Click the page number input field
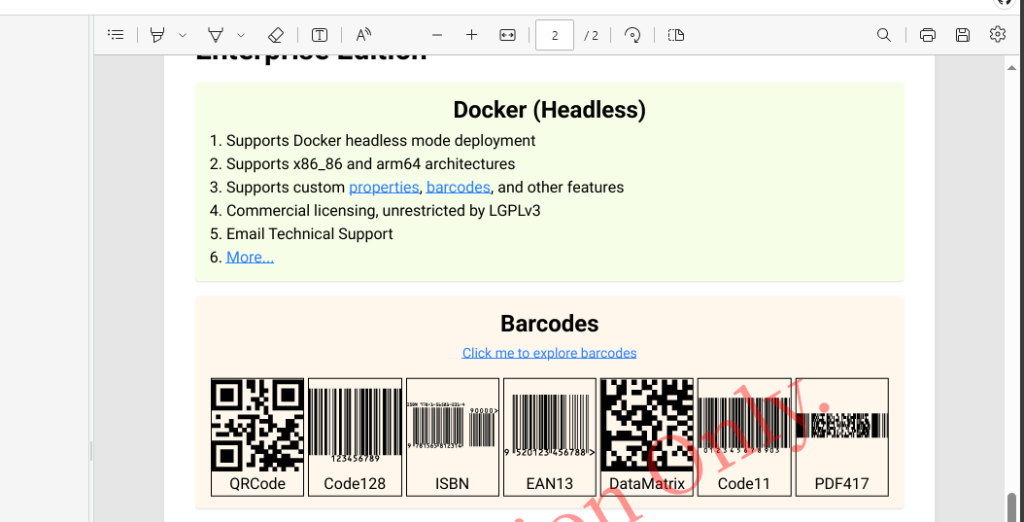The image size is (1024, 522). point(555,35)
